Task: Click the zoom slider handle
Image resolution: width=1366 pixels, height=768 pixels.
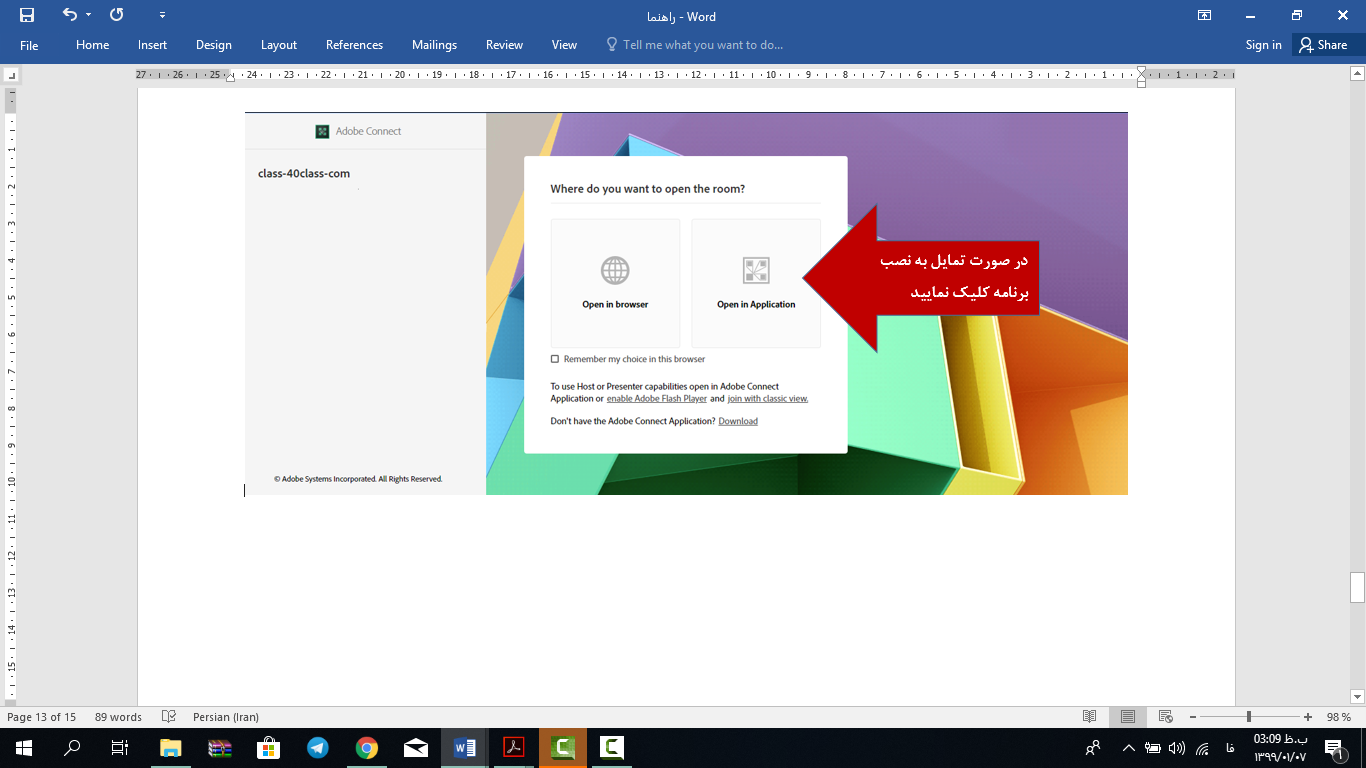Action: pyautogui.click(x=1248, y=717)
